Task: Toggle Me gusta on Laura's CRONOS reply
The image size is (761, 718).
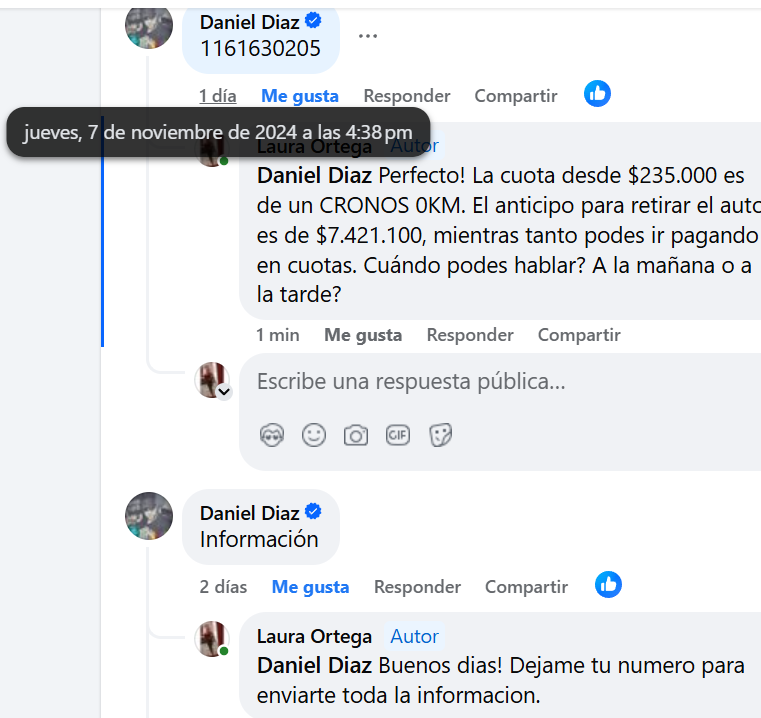Action: coord(363,335)
